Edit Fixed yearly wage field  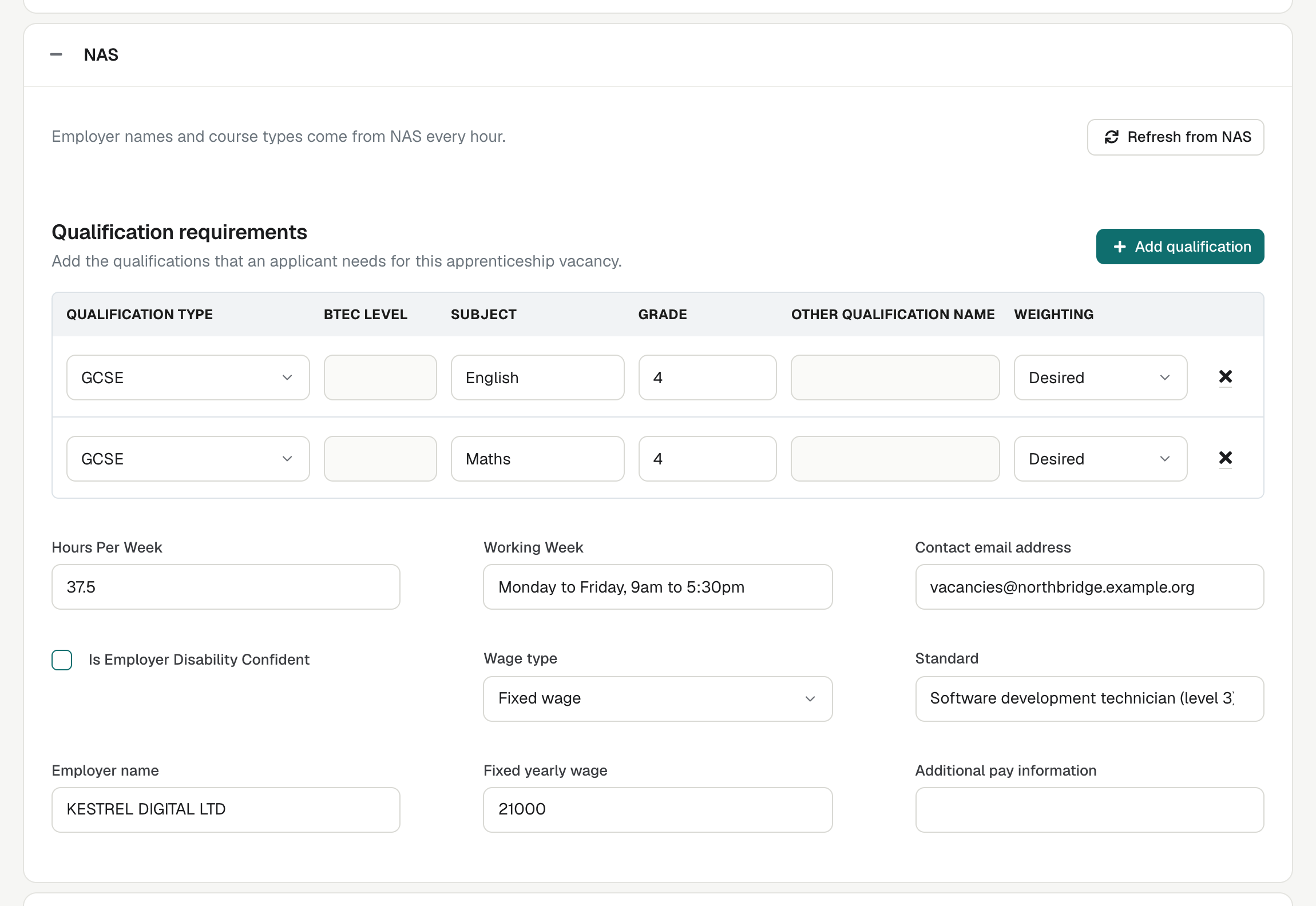pyautogui.click(x=657, y=810)
